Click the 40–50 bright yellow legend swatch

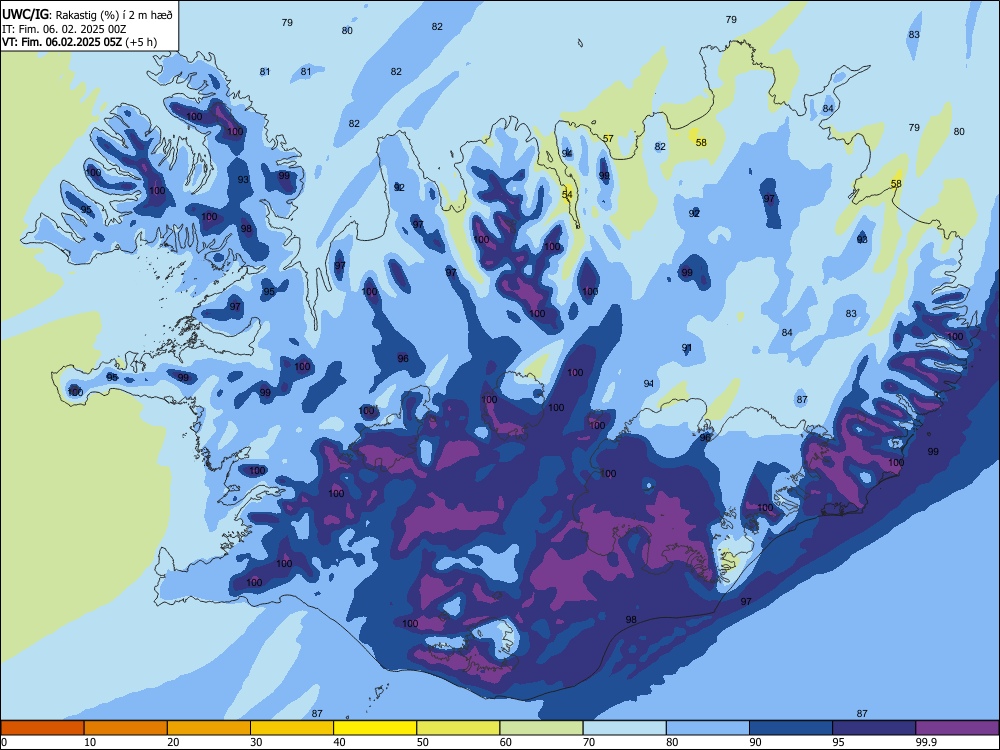click(x=375, y=728)
